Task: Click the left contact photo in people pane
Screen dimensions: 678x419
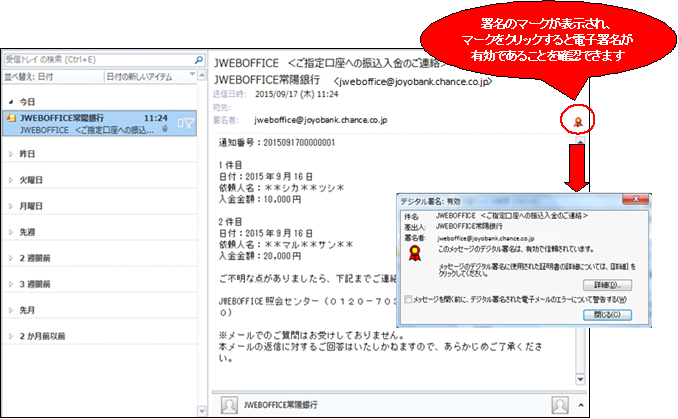Action: (x=229, y=405)
